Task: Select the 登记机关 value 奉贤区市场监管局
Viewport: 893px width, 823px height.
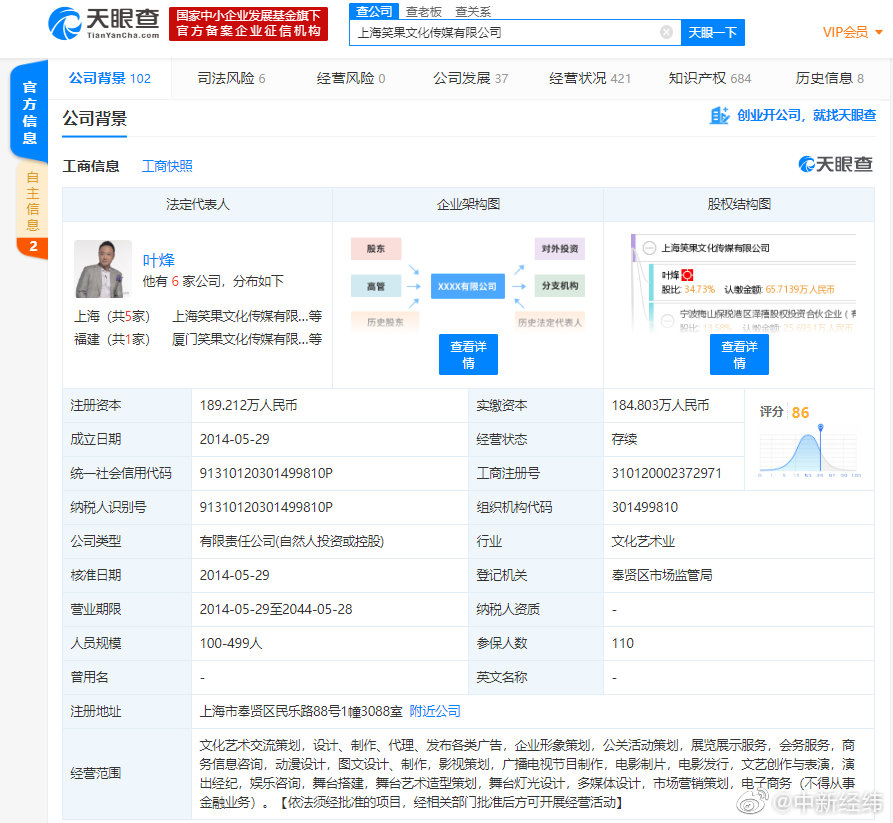Action: click(662, 575)
